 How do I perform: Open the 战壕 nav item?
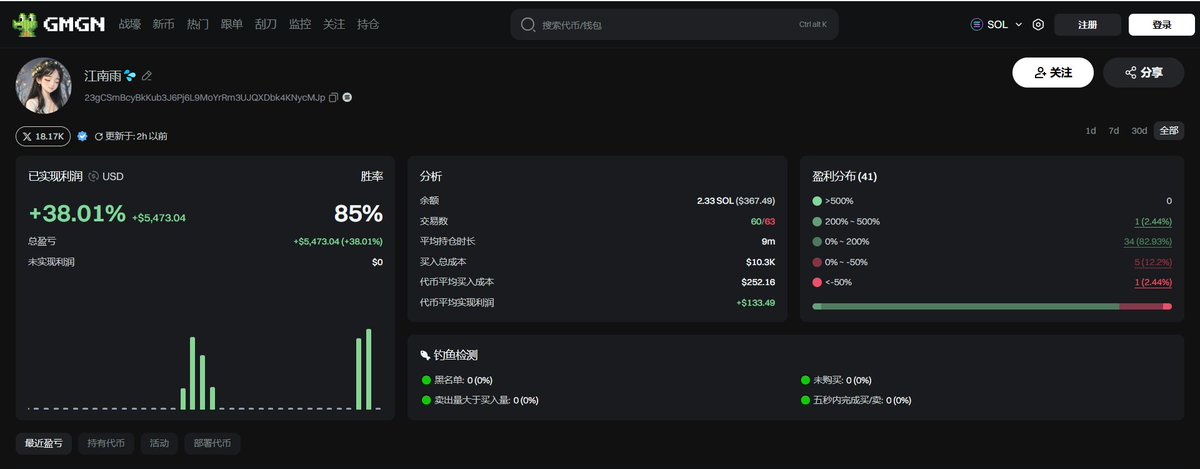coord(130,24)
